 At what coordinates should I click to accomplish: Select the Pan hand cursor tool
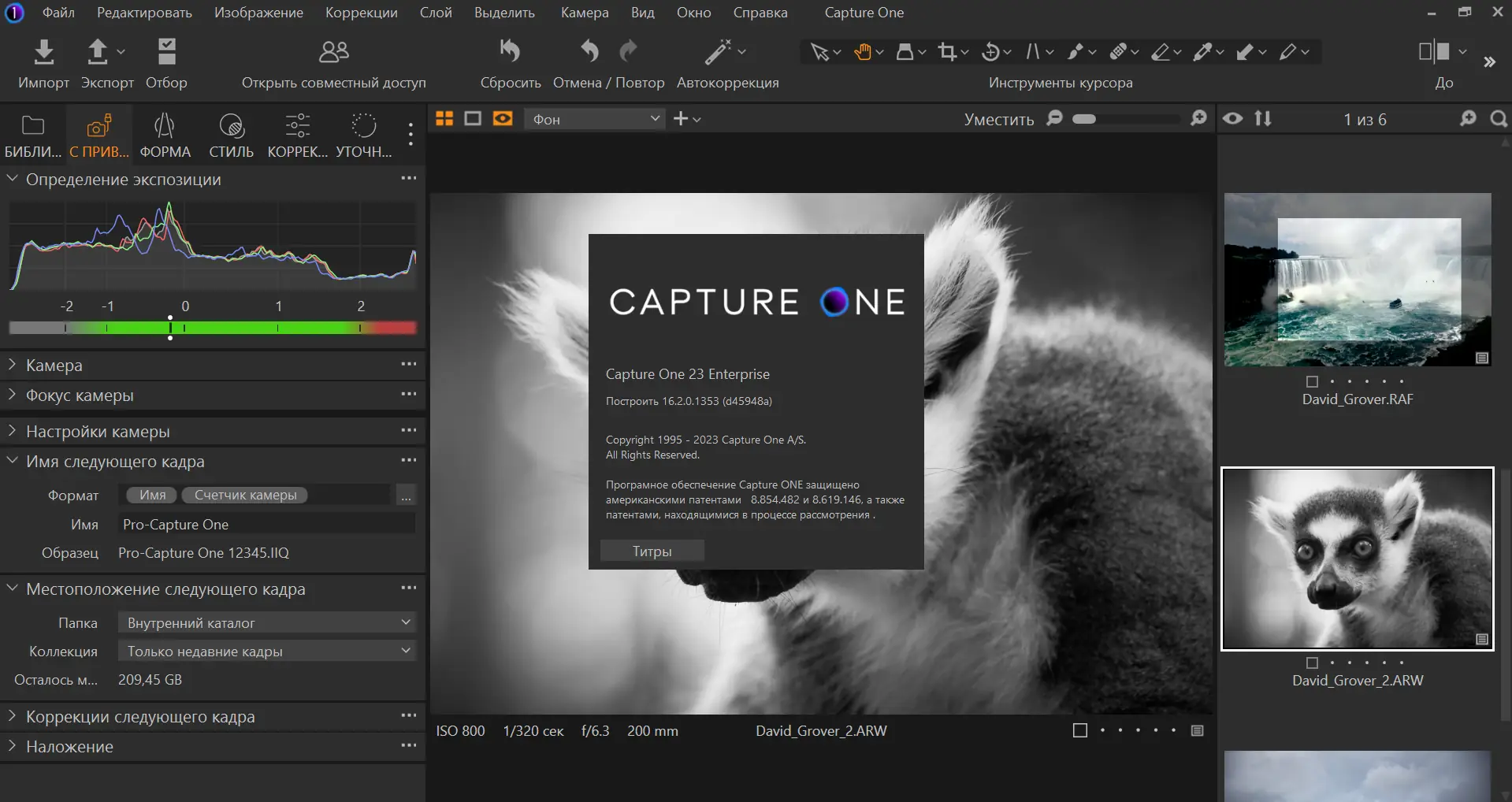tap(864, 52)
